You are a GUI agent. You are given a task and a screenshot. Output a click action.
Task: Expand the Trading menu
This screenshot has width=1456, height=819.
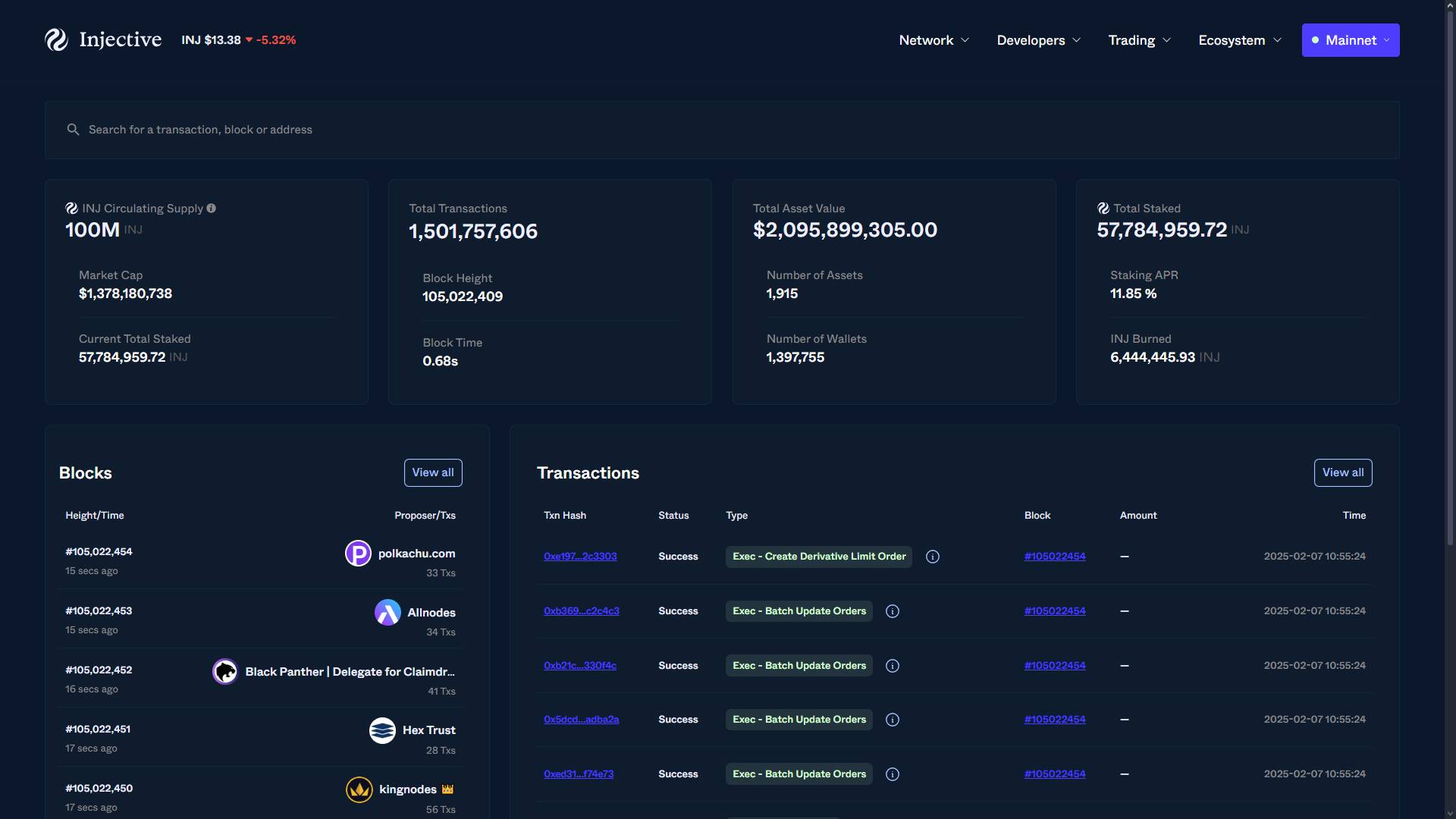click(1139, 40)
